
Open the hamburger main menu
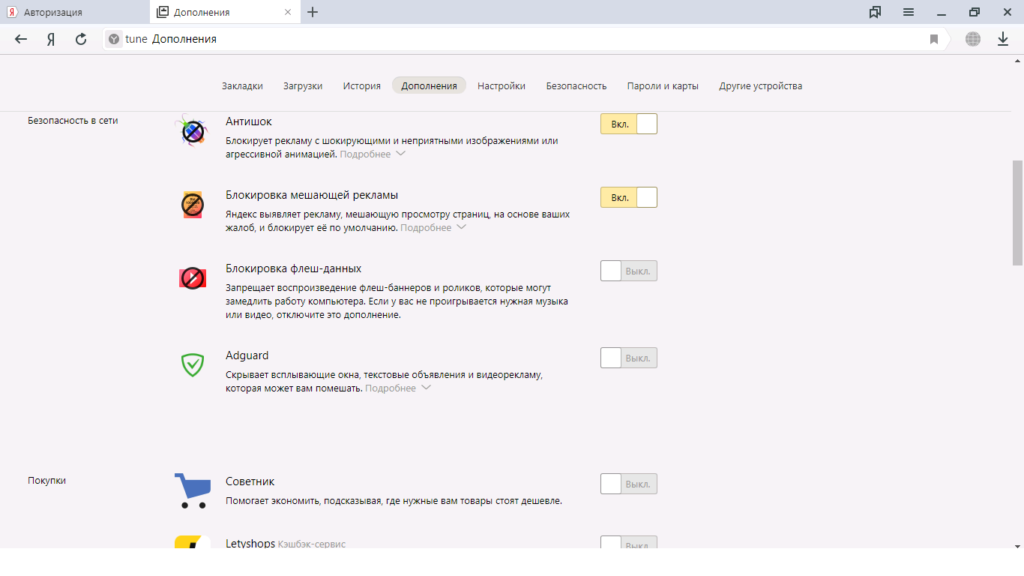908,12
